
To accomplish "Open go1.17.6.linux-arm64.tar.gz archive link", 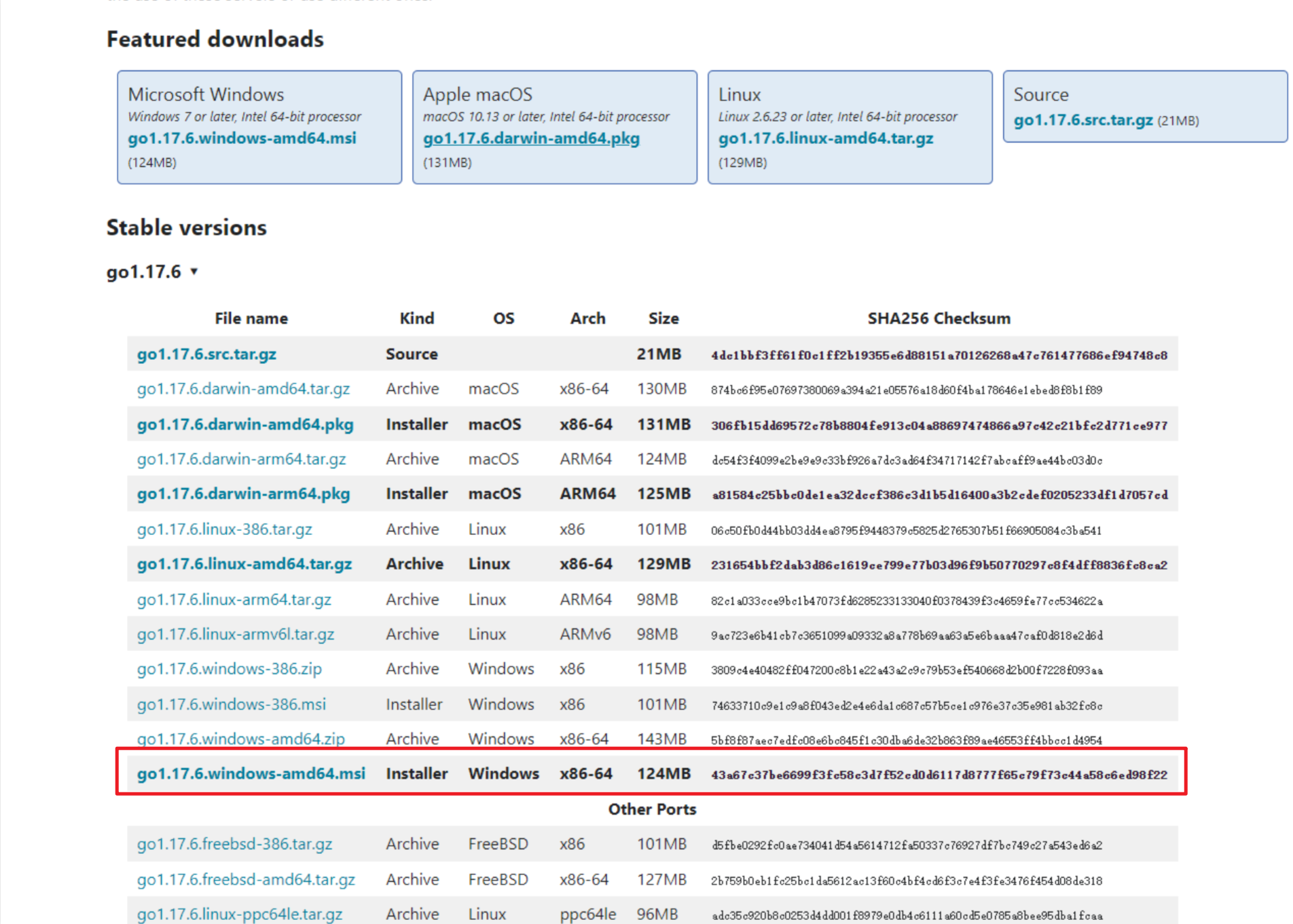I will pos(234,600).
